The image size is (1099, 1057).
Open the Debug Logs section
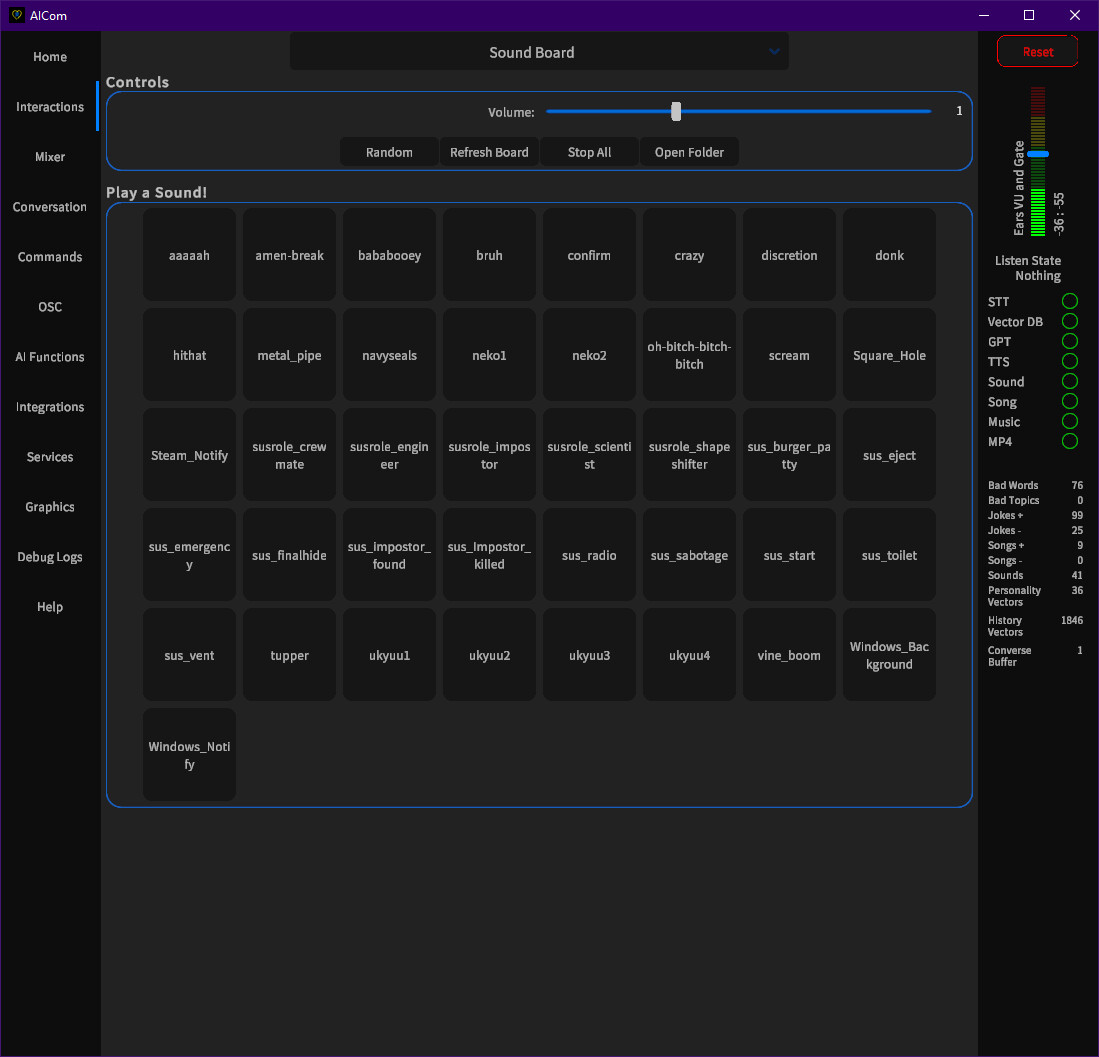pos(49,557)
